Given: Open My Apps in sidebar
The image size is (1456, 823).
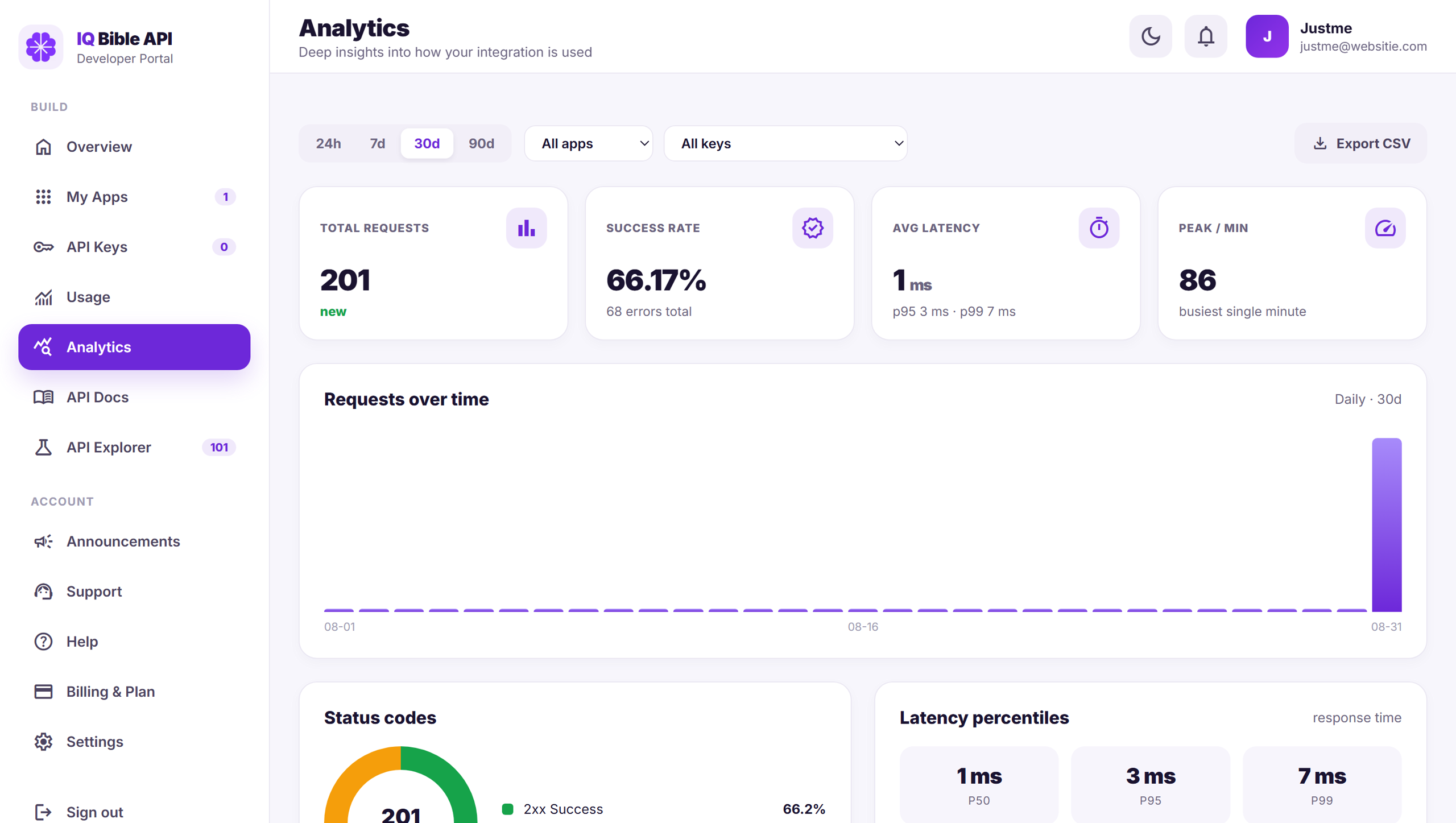Looking at the screenshot, I should pyautogui.click(x=134, y=197).
